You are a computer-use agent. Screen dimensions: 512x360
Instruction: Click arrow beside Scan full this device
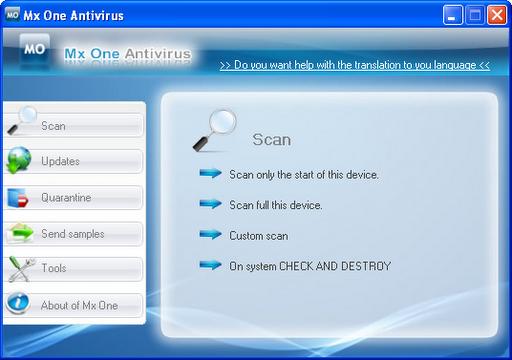click(x=210, y=204)
